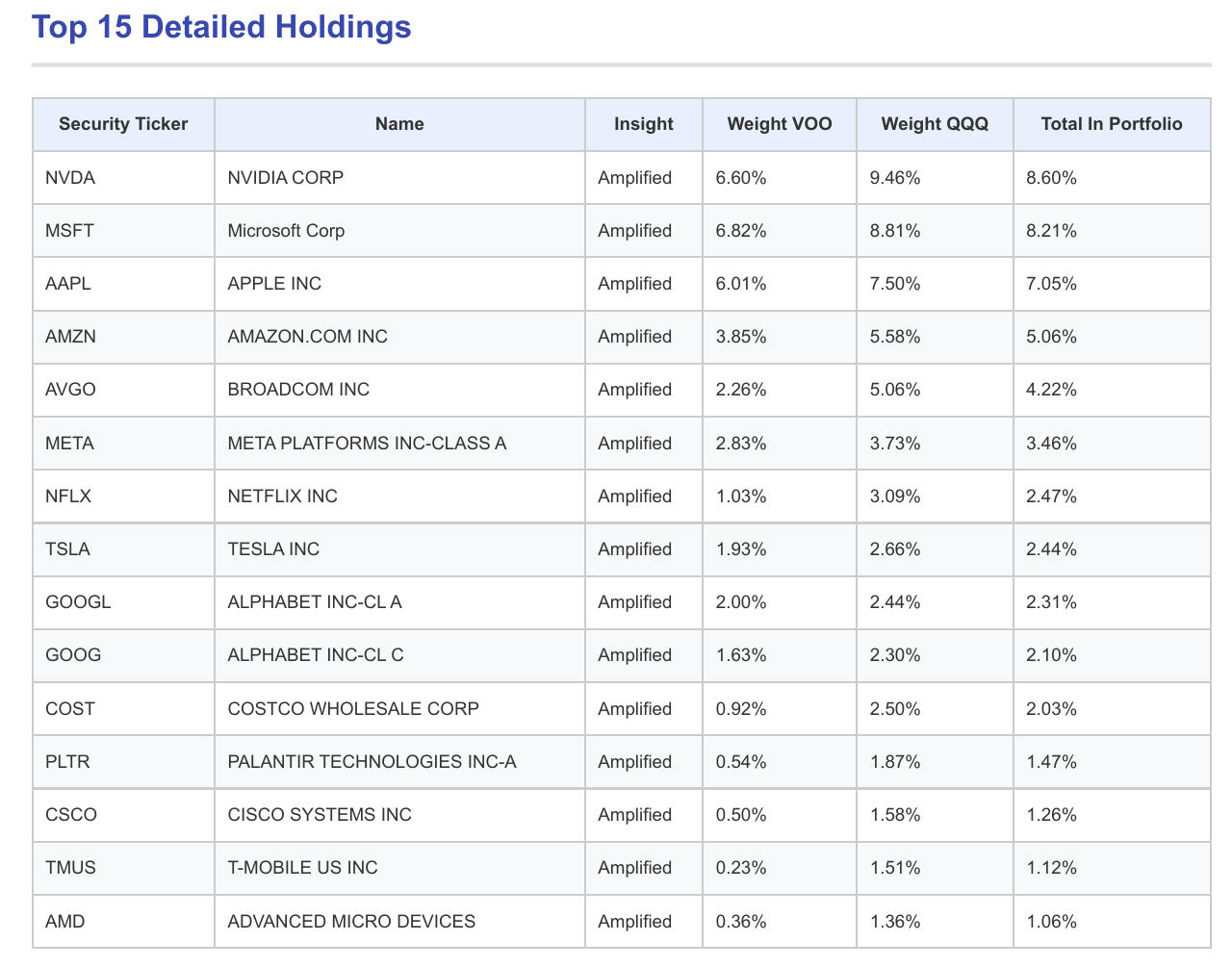This screenshot has height=967, width=1232.
Task: Select the NFLX ticker cell
Action: 68,496
